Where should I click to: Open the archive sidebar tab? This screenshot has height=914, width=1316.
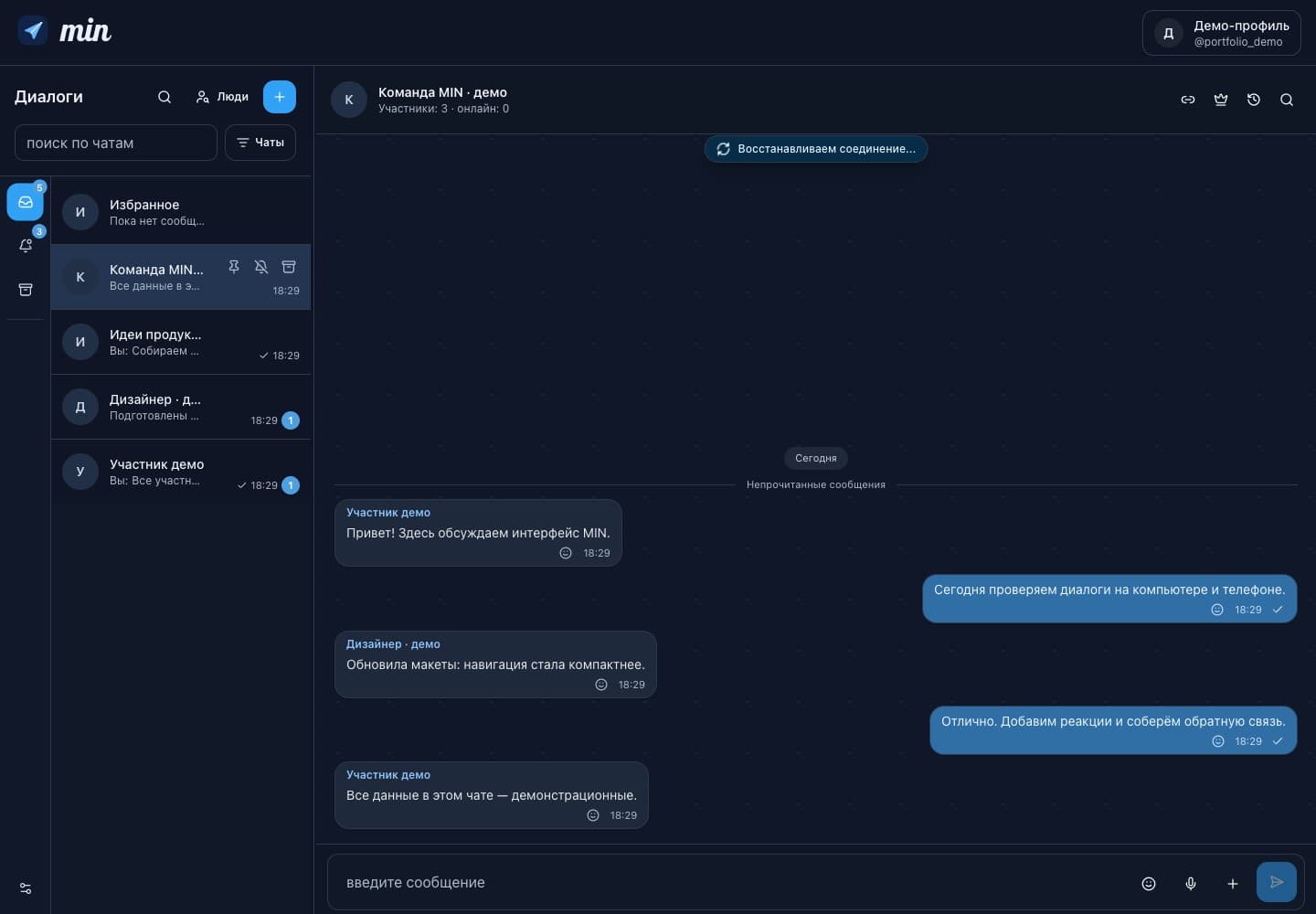[x=26, y=290]
